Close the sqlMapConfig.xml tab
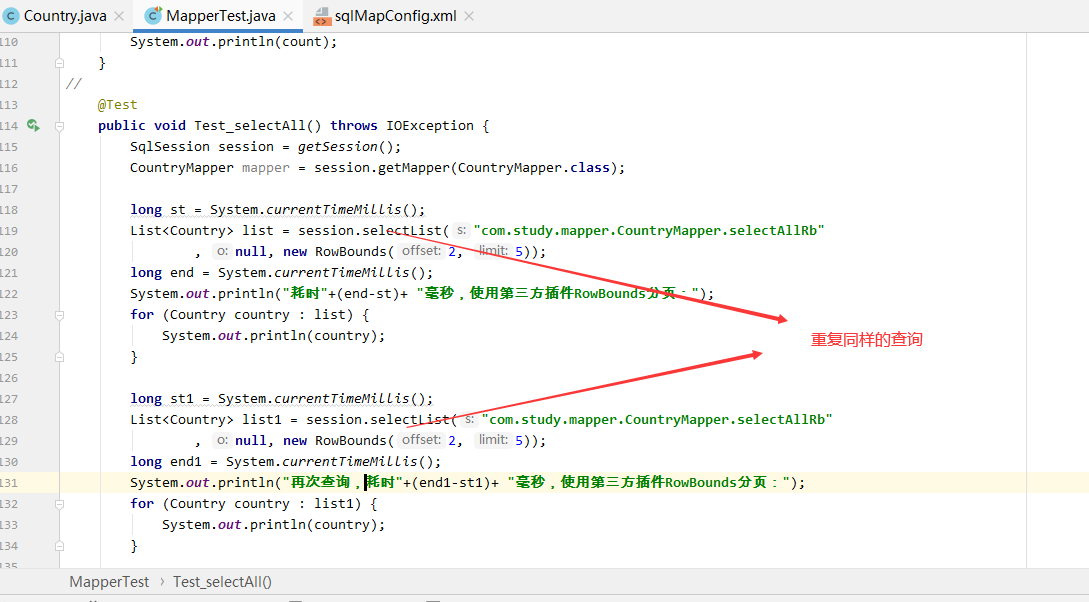 coord(469,16)
